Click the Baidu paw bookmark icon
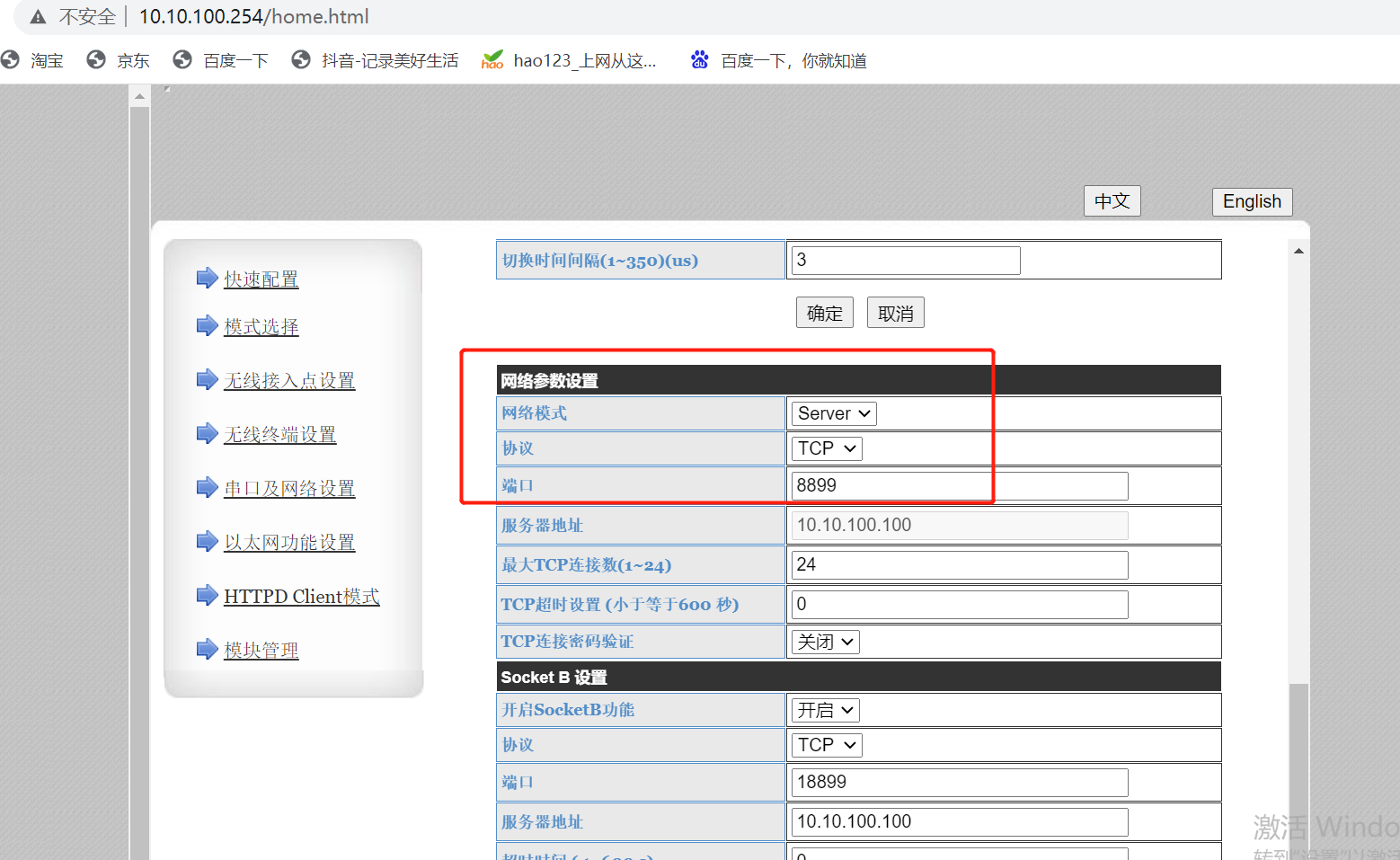Viewport: 1400px width, 860px height. pyautogui.click(x=699, y=60)
